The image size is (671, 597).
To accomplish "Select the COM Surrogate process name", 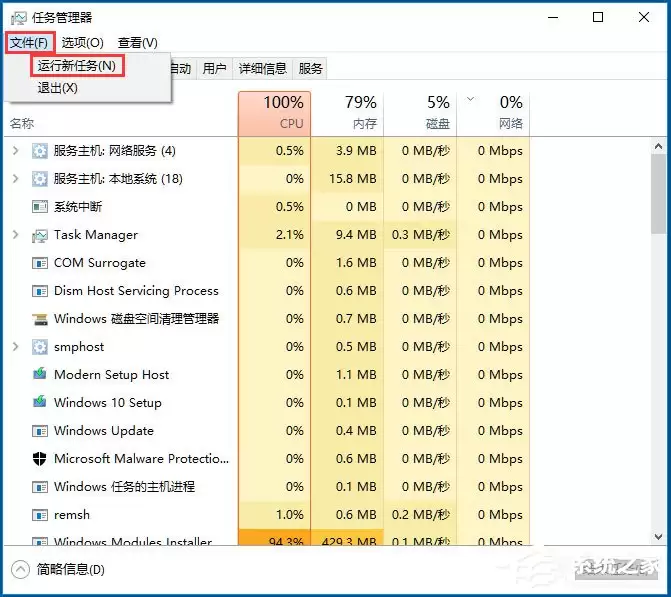I will 100,263.
